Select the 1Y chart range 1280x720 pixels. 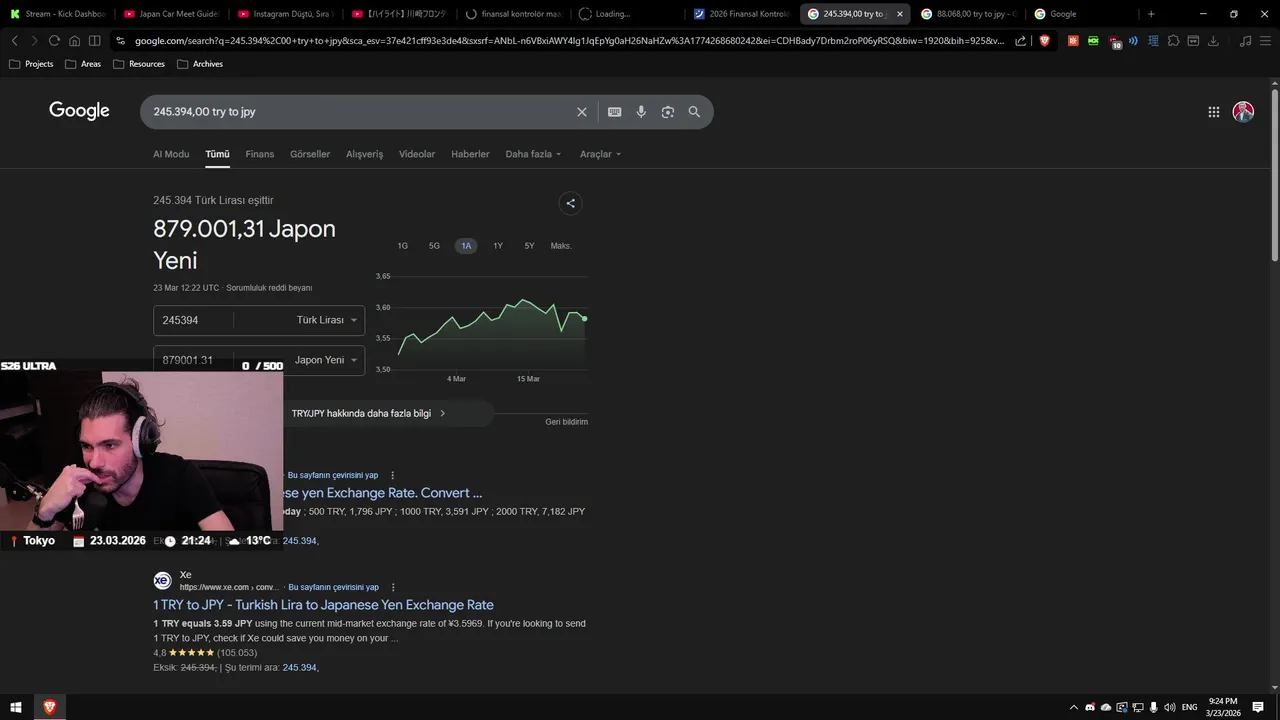coord(498,246)
